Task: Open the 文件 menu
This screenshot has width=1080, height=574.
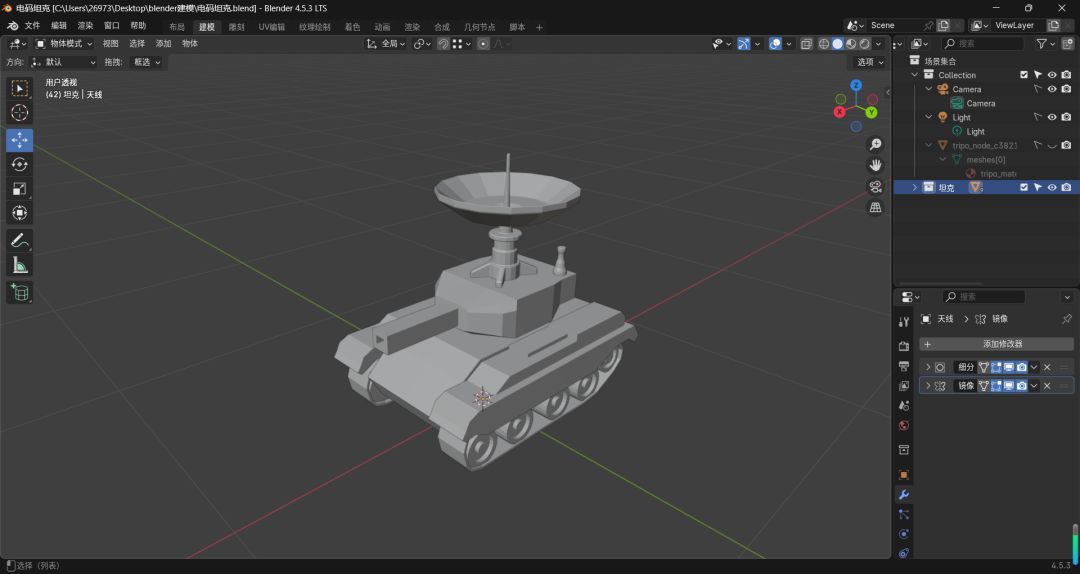Action: click(x=32, y=25)
